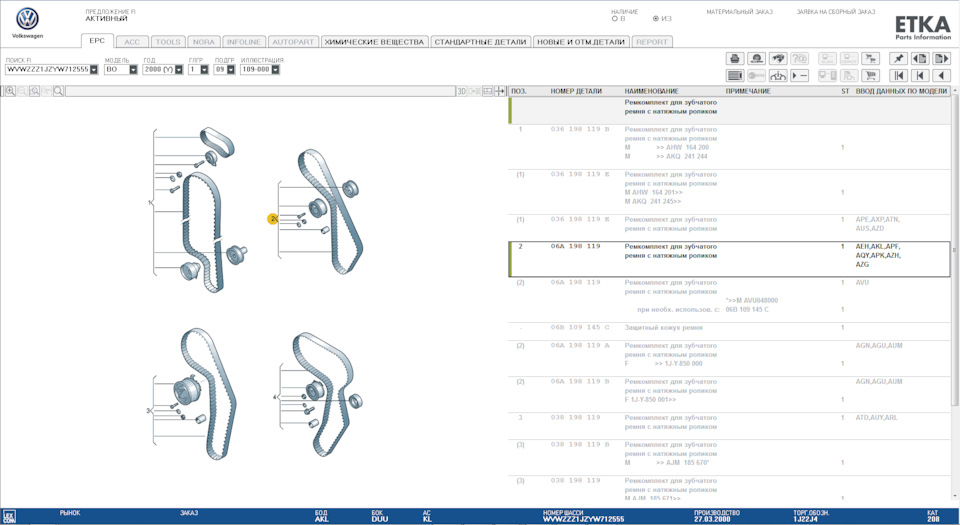Click the NORA tab
Viewport: 960px width, 525px height.
pos(204,42)
